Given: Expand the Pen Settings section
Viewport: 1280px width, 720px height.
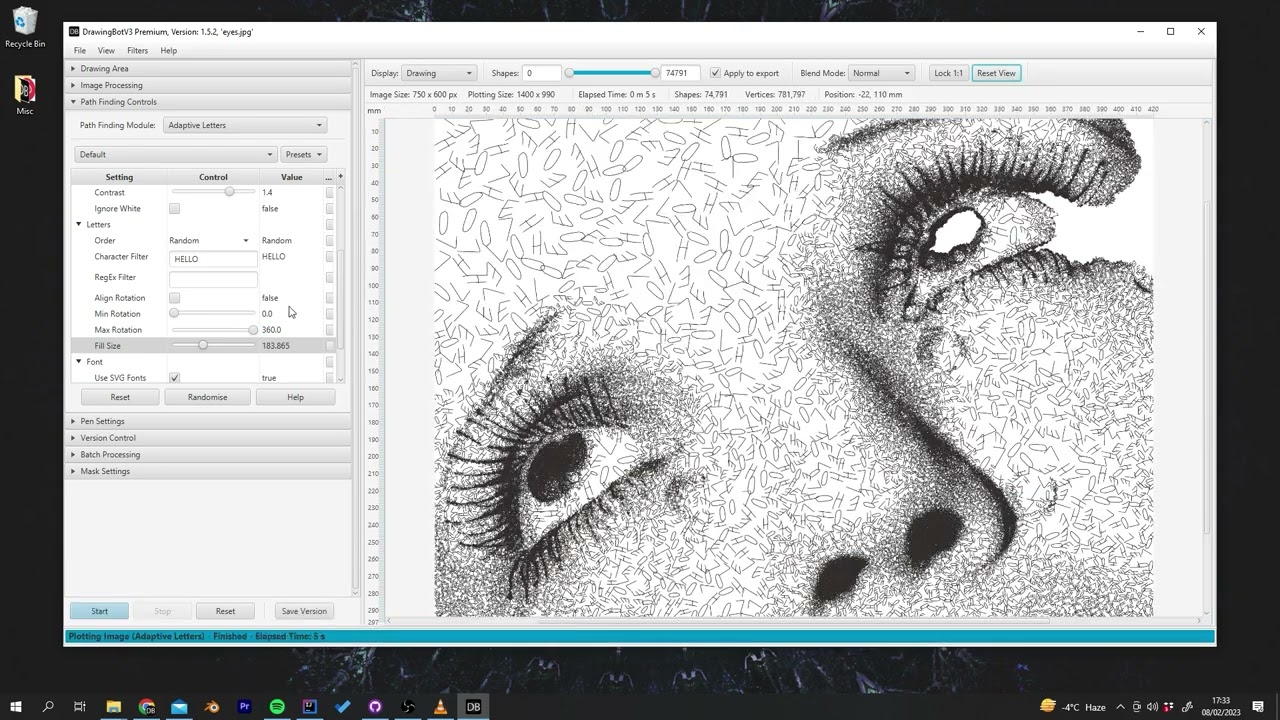Looking at the screenshot, I should (x=208, y=421).
